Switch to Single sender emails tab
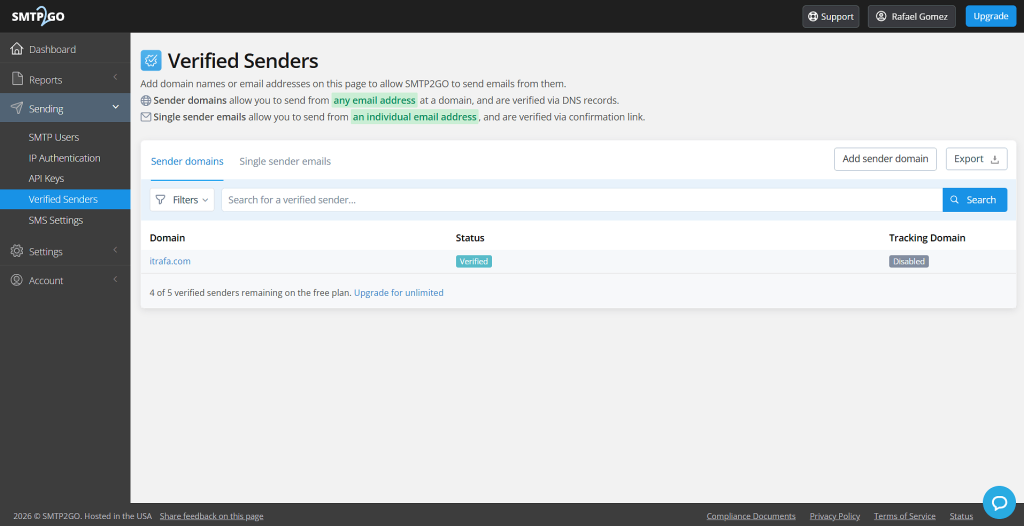 285,161
